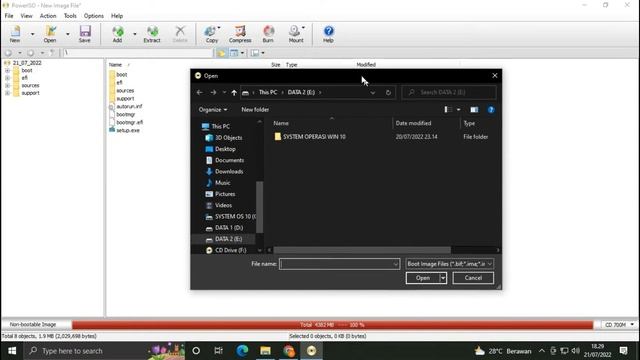Click the Compress toolbar icon
The image size is (640, 360).
click(240, 34)
